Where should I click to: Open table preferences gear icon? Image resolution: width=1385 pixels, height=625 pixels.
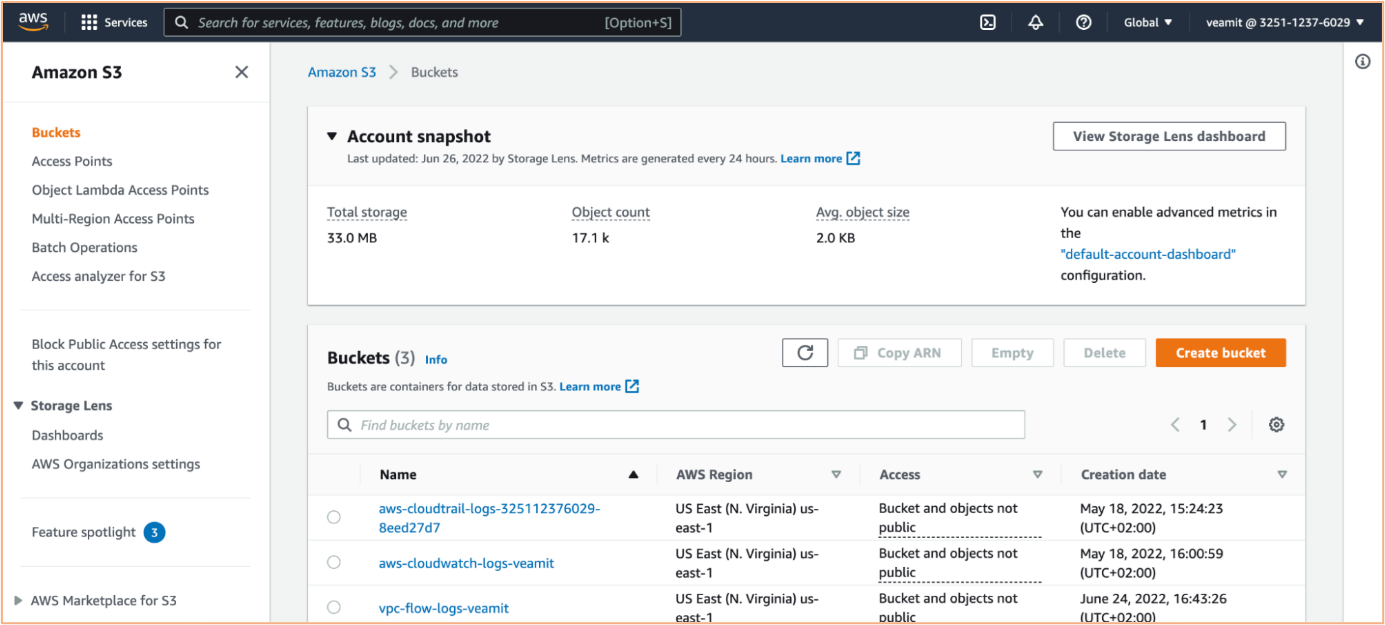point(1276,425)
